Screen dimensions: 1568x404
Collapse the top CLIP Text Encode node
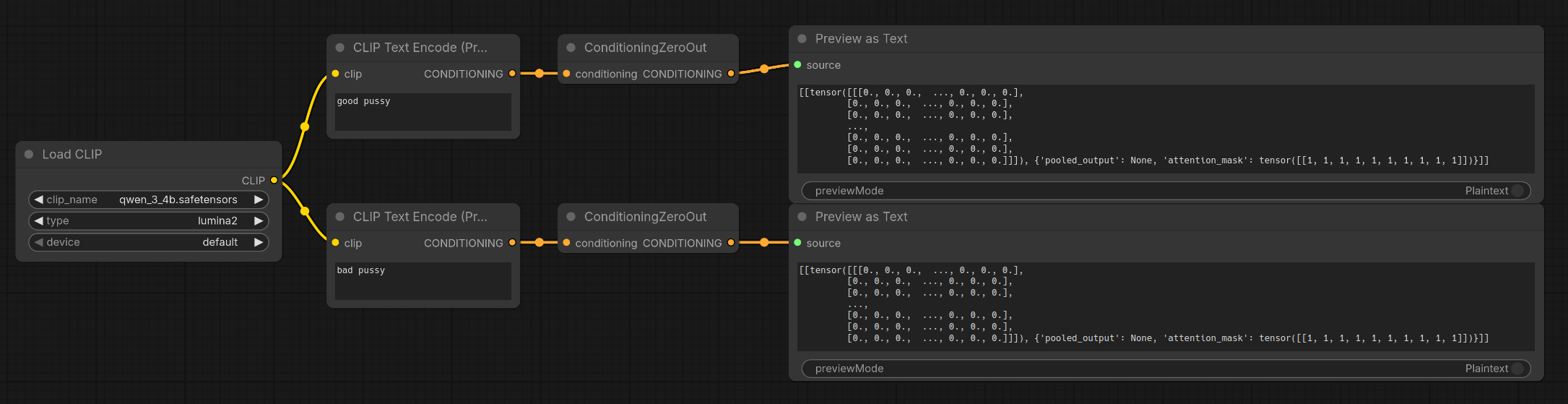339,48
